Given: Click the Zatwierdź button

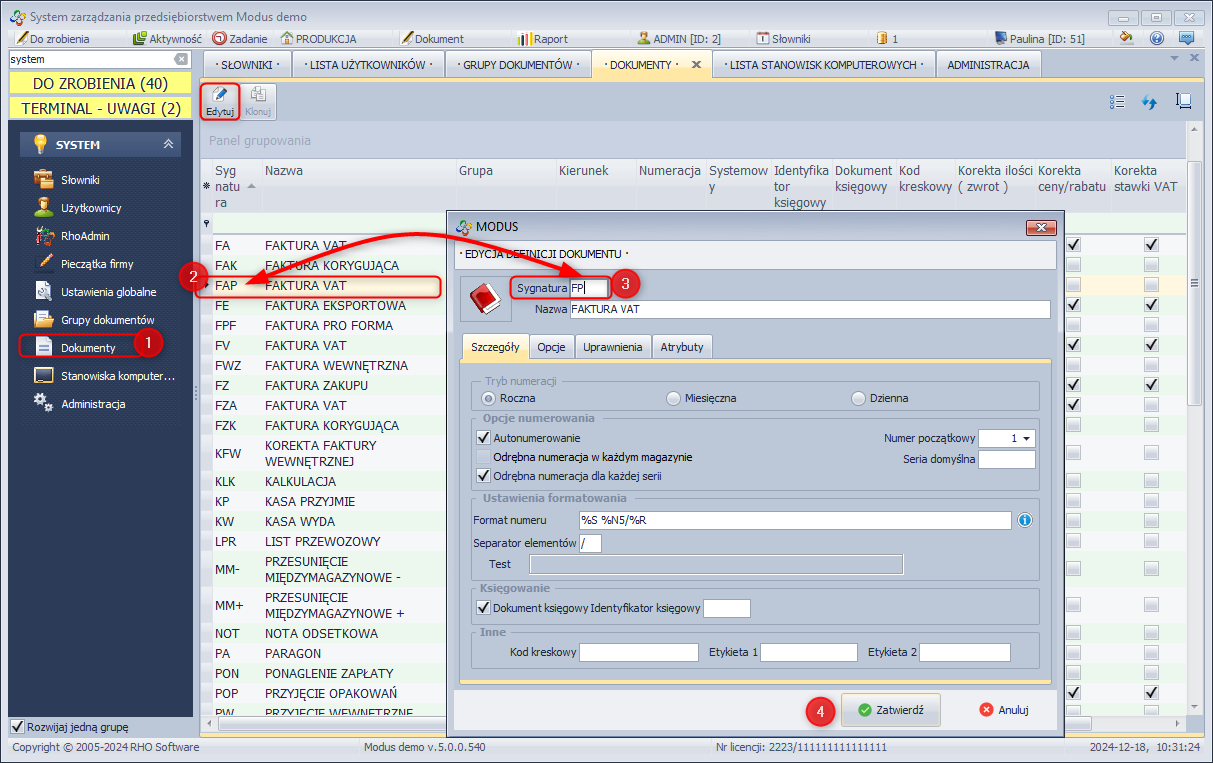Looking at the screenshot, I should [x=890, y=710].
